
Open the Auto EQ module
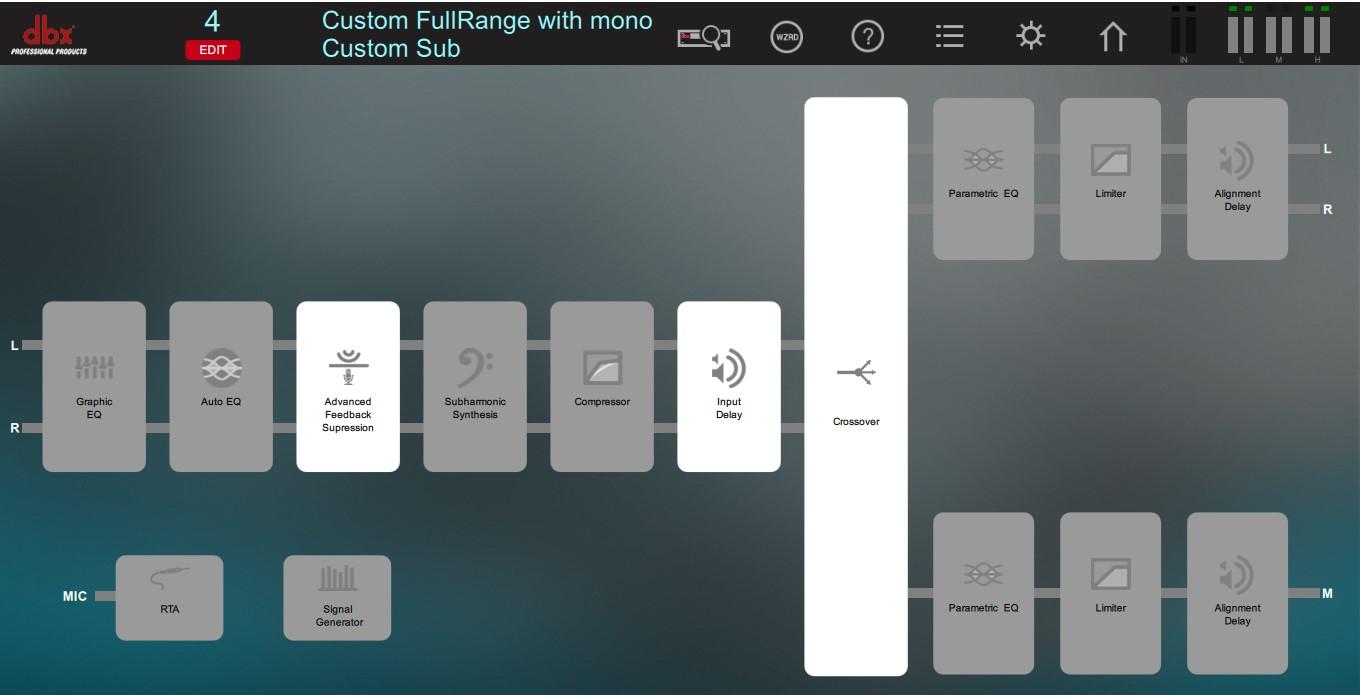coord(221,386)
